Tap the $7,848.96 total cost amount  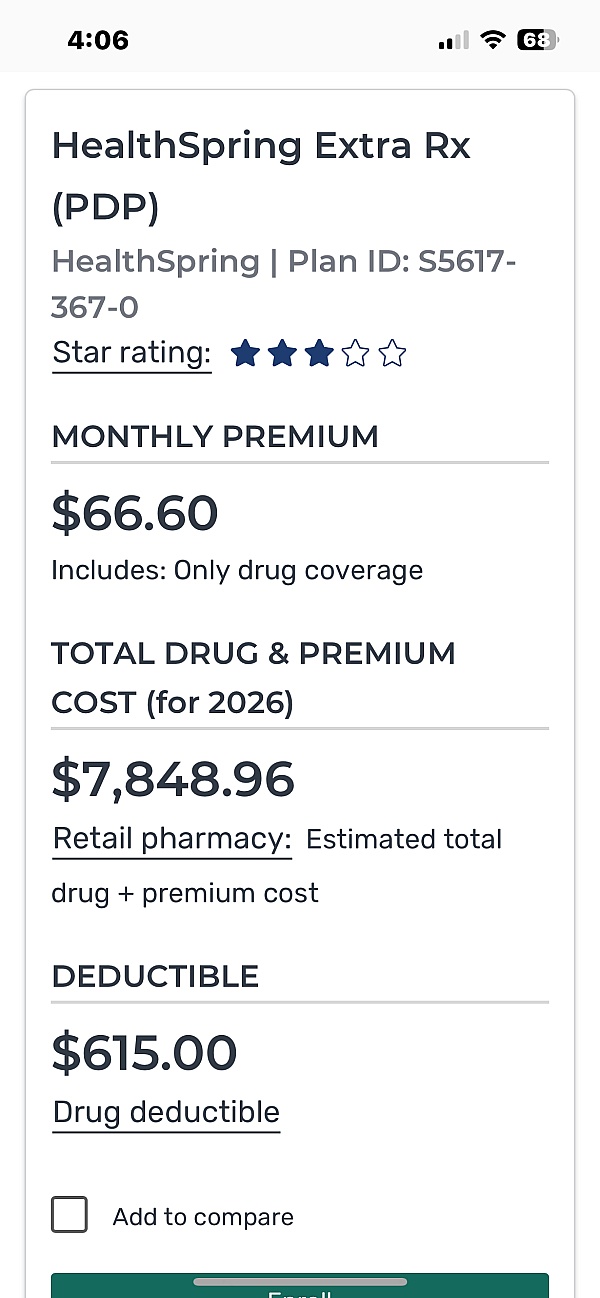point(173,780)
